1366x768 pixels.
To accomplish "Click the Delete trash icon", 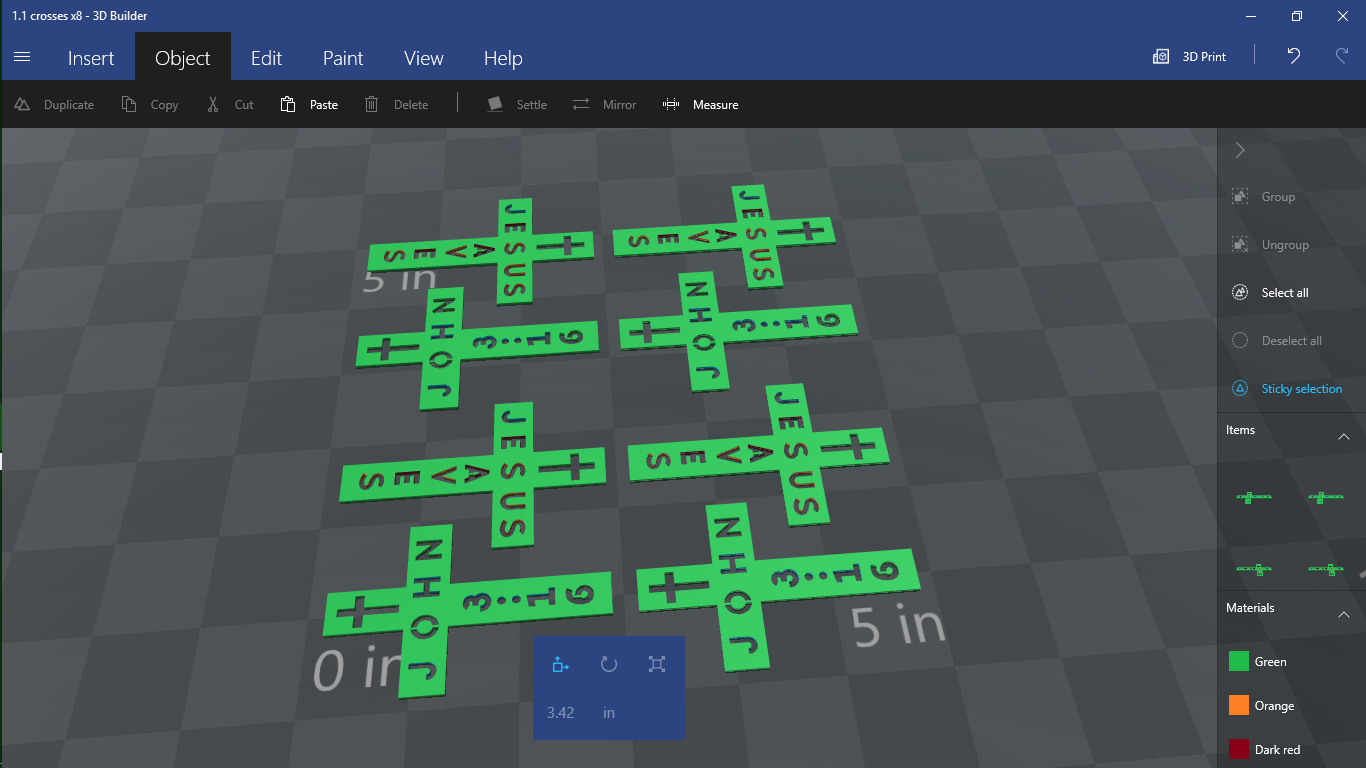I will pos(372,104).
